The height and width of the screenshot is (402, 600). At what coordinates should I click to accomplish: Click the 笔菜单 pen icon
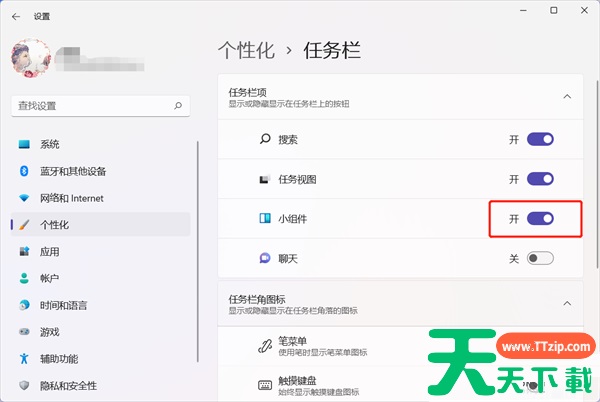coord(265,346)
